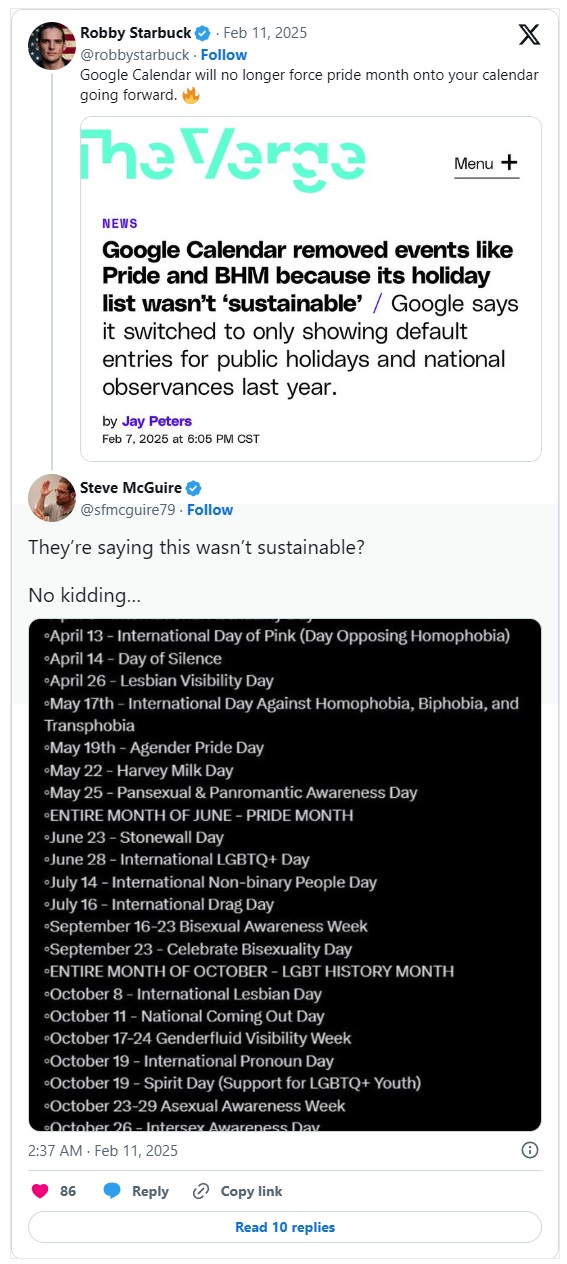Screen dimensions: 567x1264
Task: Open The Verge Menu
Action: (487, 164)
